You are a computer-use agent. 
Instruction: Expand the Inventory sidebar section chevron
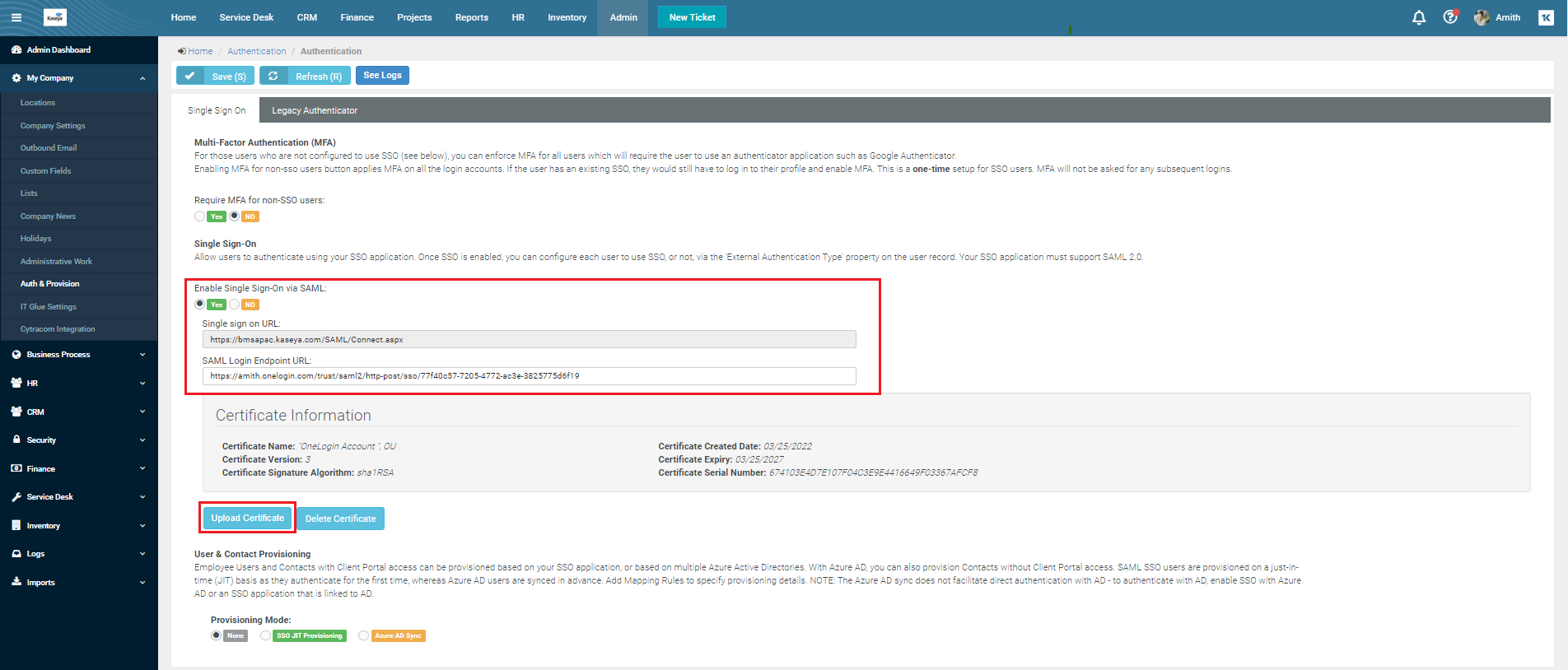(x=142, y=525)
